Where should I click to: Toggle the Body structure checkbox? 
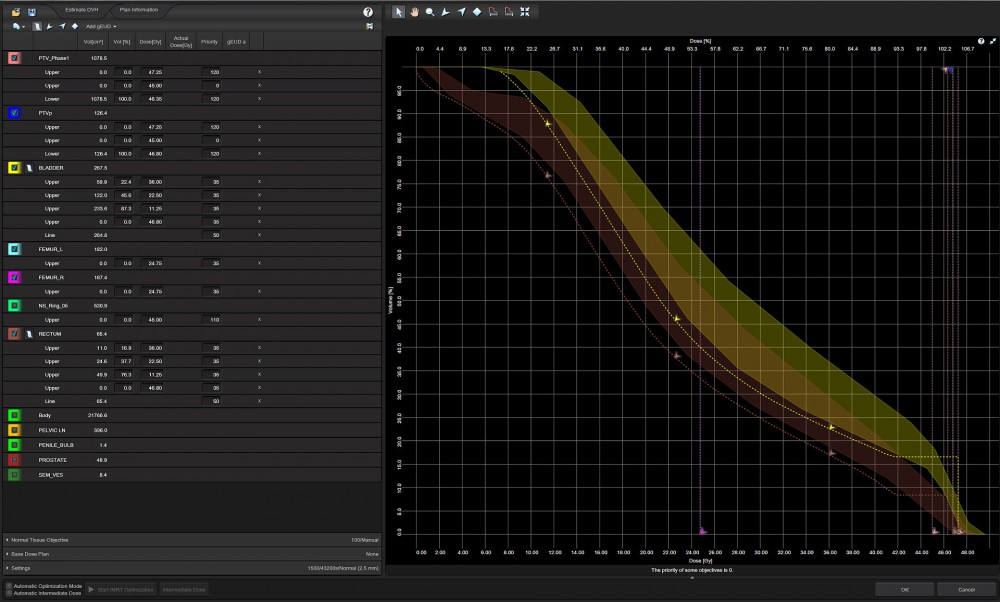14,415
